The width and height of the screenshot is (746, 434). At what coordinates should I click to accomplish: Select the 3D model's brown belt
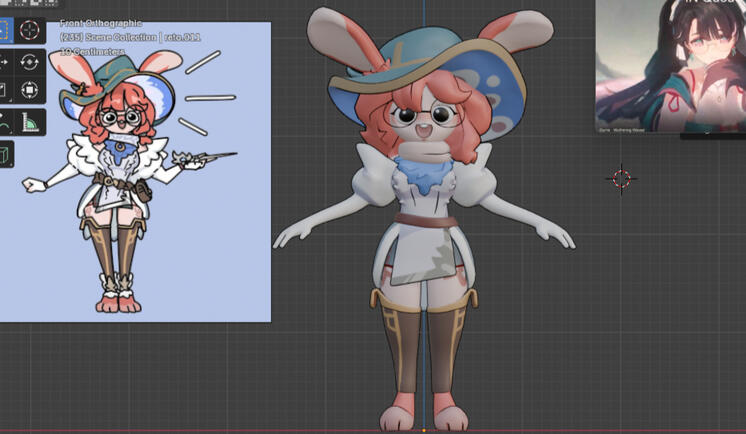426,220
